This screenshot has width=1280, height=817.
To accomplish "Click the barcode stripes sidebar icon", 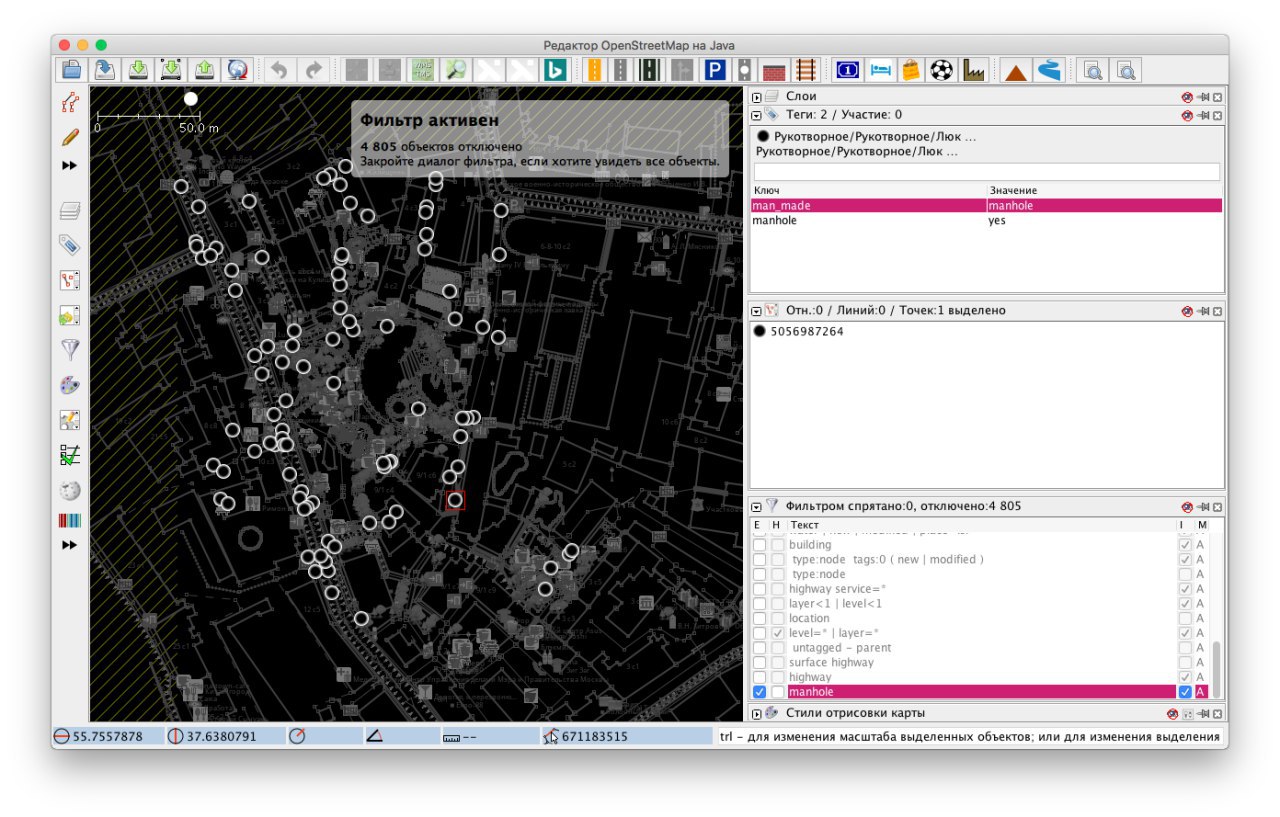I will coord(69,521).
